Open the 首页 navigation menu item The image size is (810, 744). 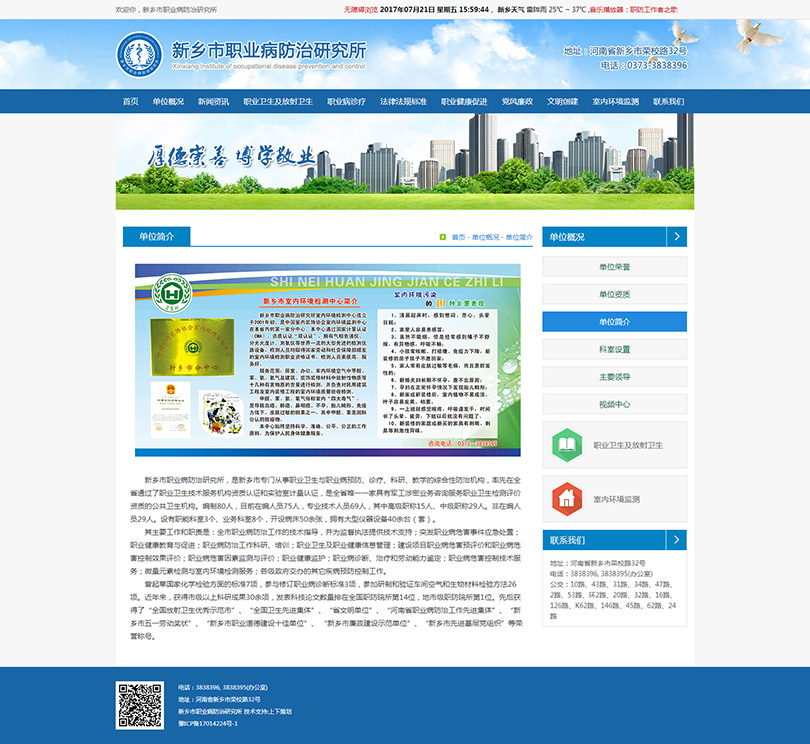[x=130, y=102]
